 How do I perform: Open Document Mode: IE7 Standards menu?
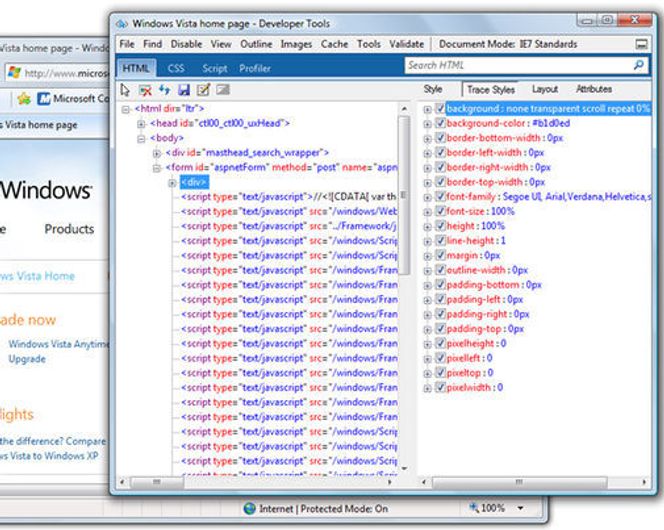pos(508,44)
